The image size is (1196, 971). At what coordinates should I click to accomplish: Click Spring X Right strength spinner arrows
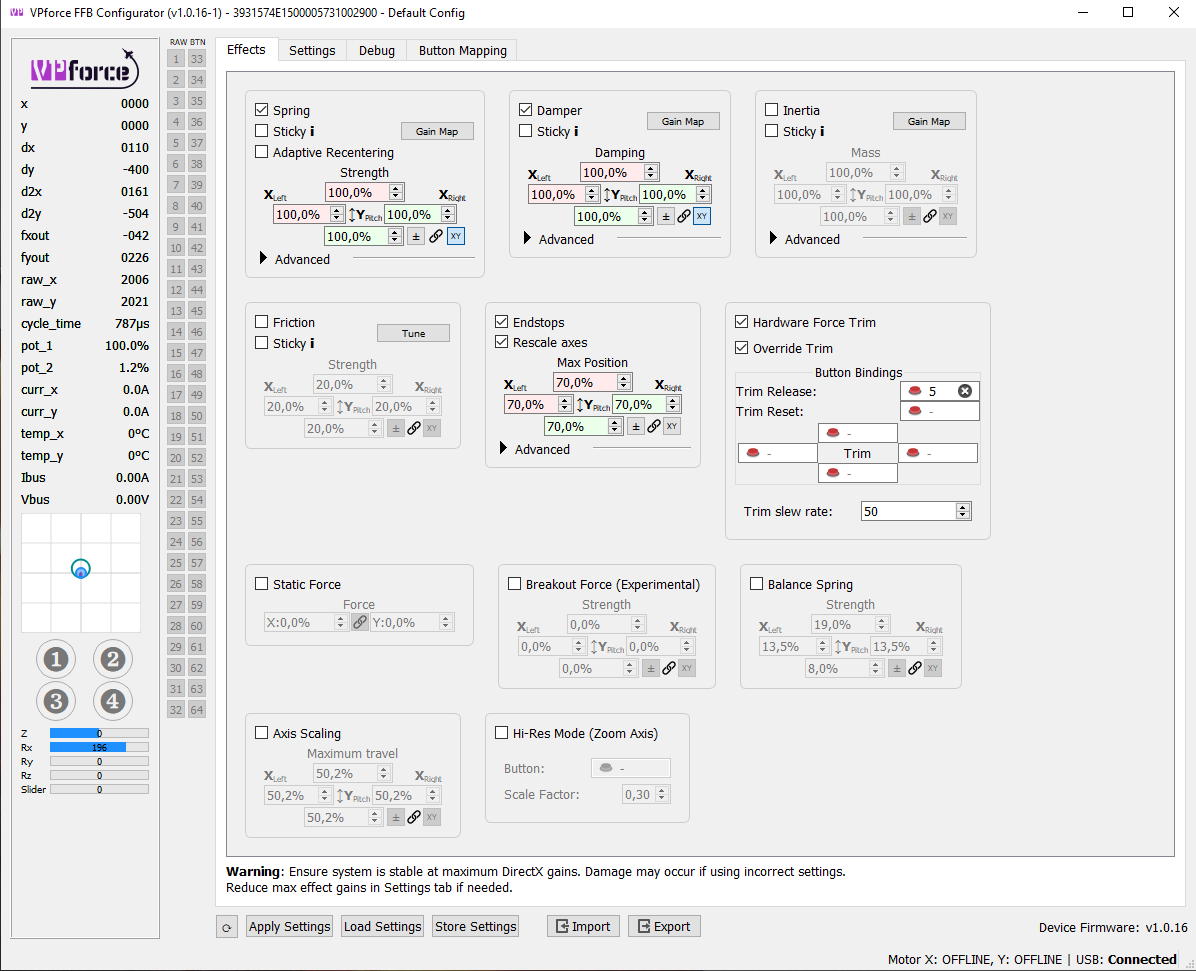[448, 214]
